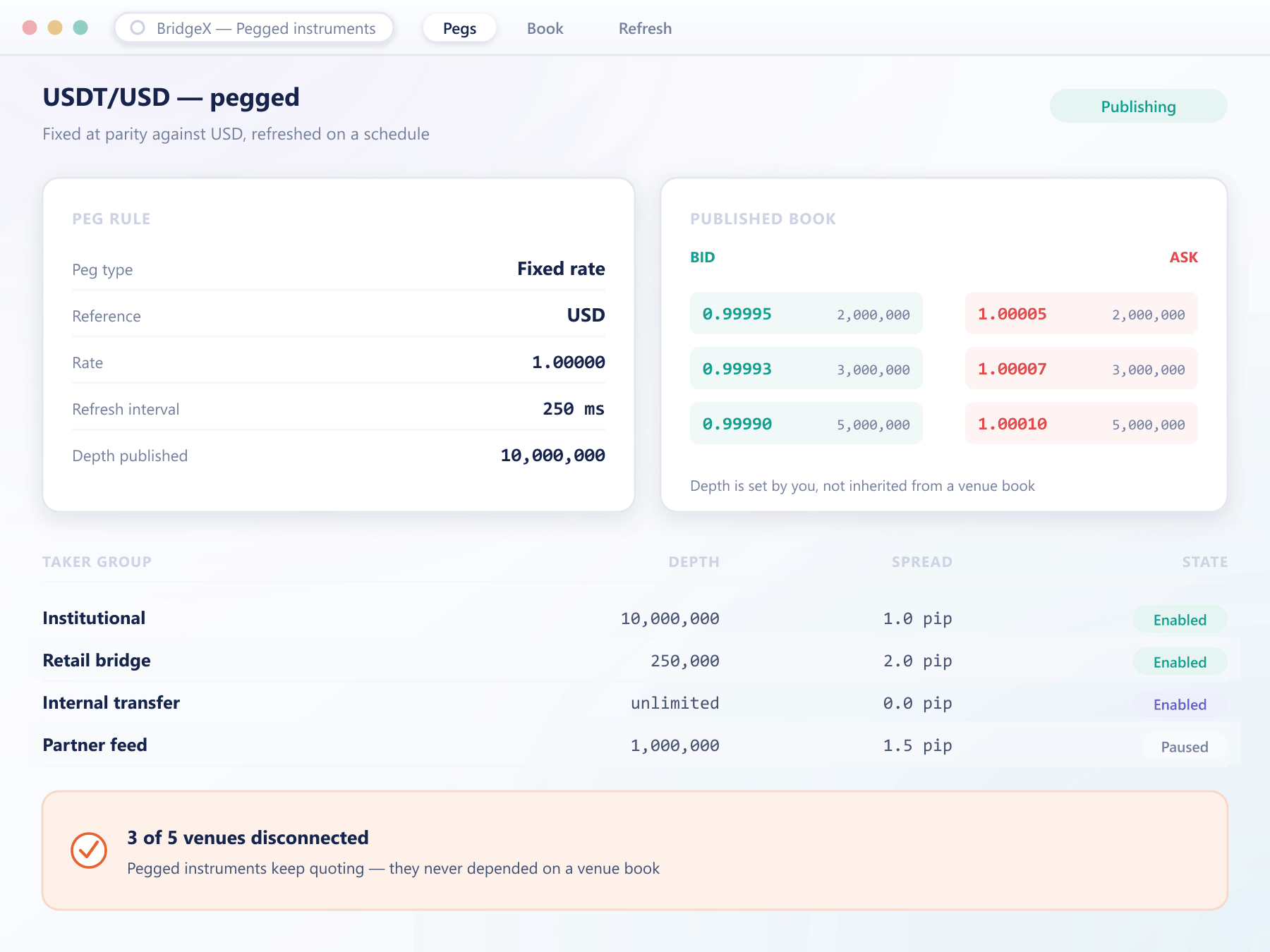Select the 1.00010 ask level
Screen dimensions: 1270x952
[x=1082, y=424]
